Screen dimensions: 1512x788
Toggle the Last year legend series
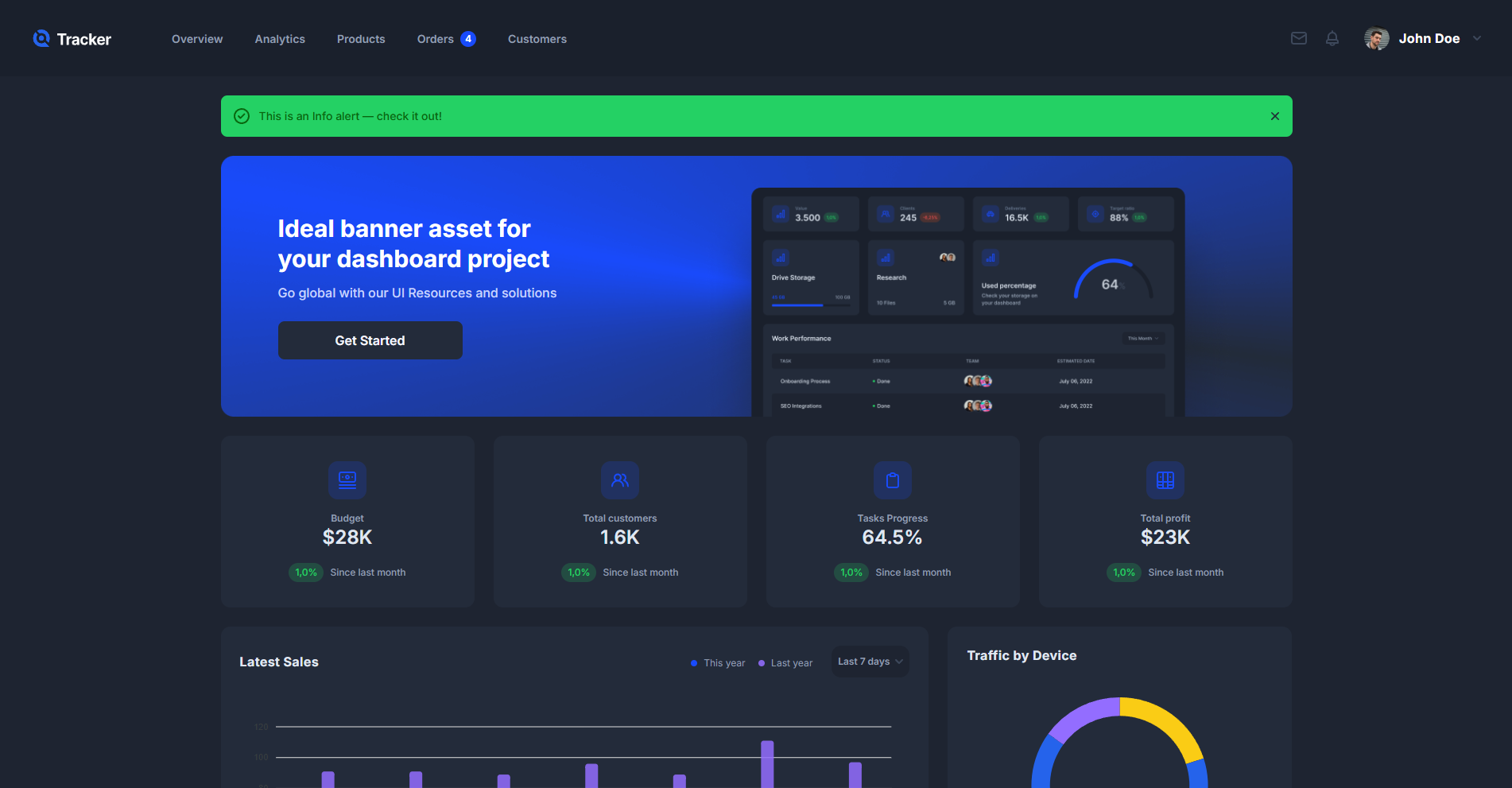point(785,663)
